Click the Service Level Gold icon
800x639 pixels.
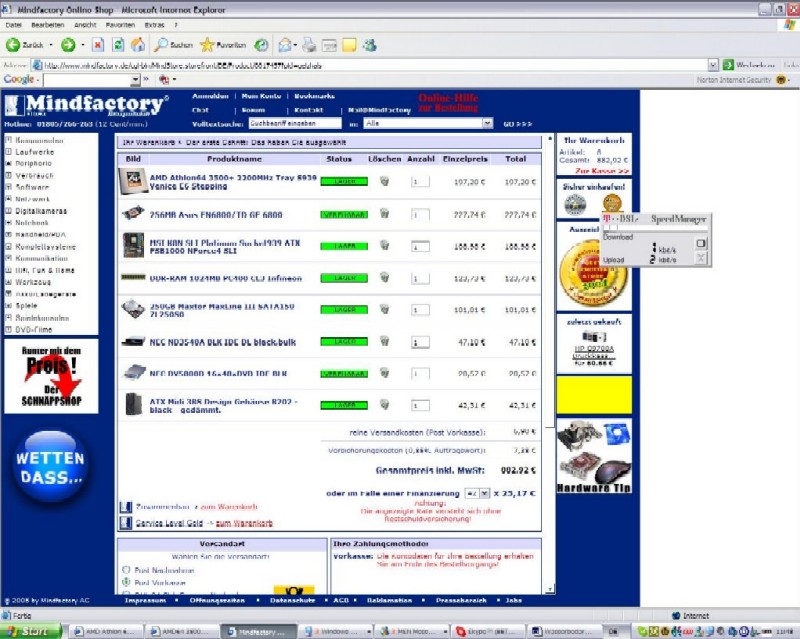point(126,523)
